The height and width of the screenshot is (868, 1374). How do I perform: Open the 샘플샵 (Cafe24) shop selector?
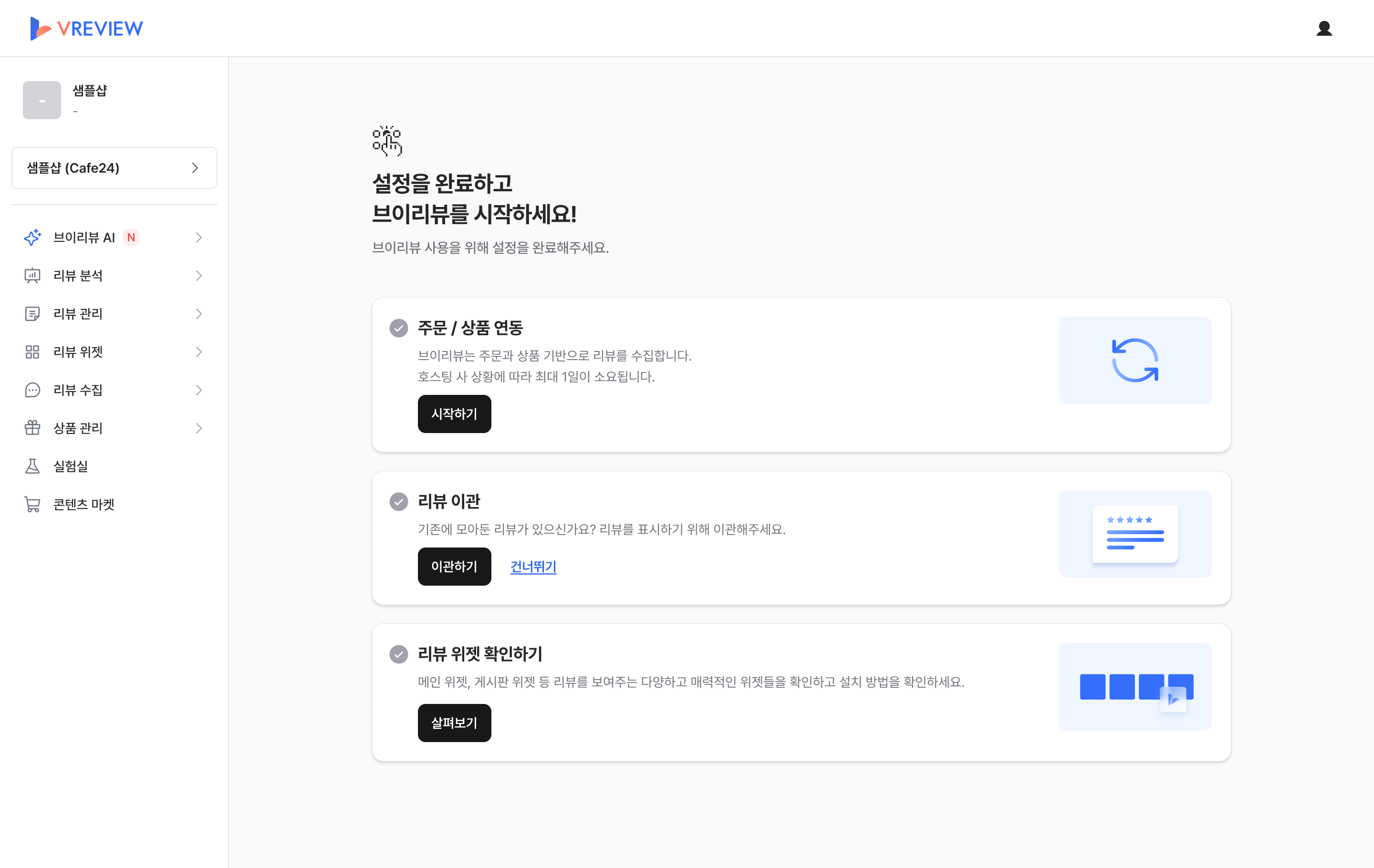[x=114, y=168]
